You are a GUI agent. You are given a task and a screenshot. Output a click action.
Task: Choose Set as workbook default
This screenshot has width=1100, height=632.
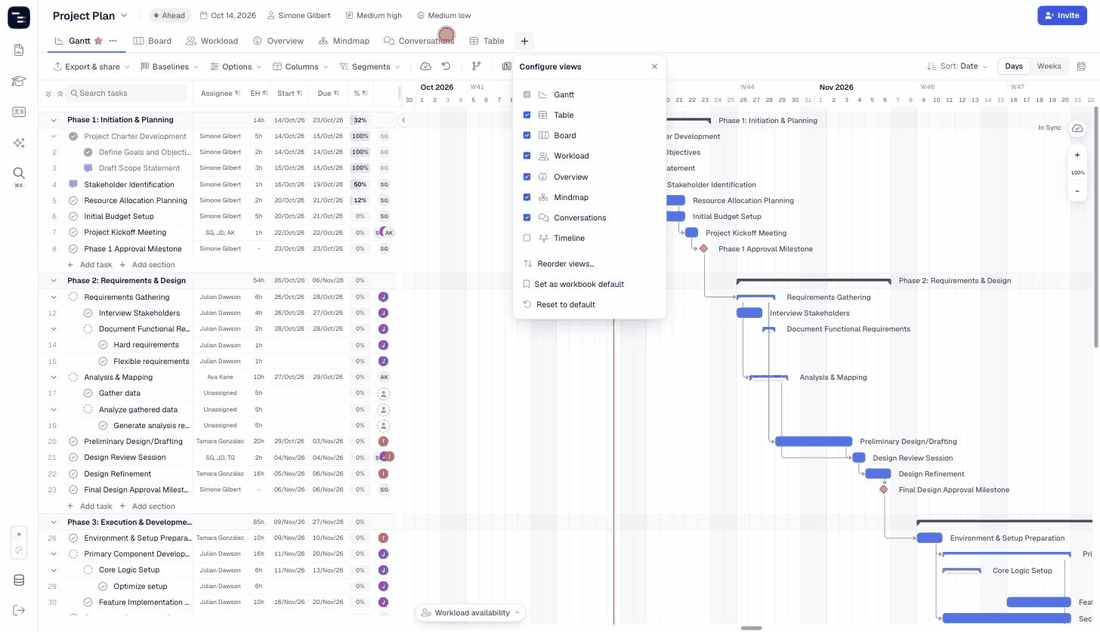click(x=573, y=284)
